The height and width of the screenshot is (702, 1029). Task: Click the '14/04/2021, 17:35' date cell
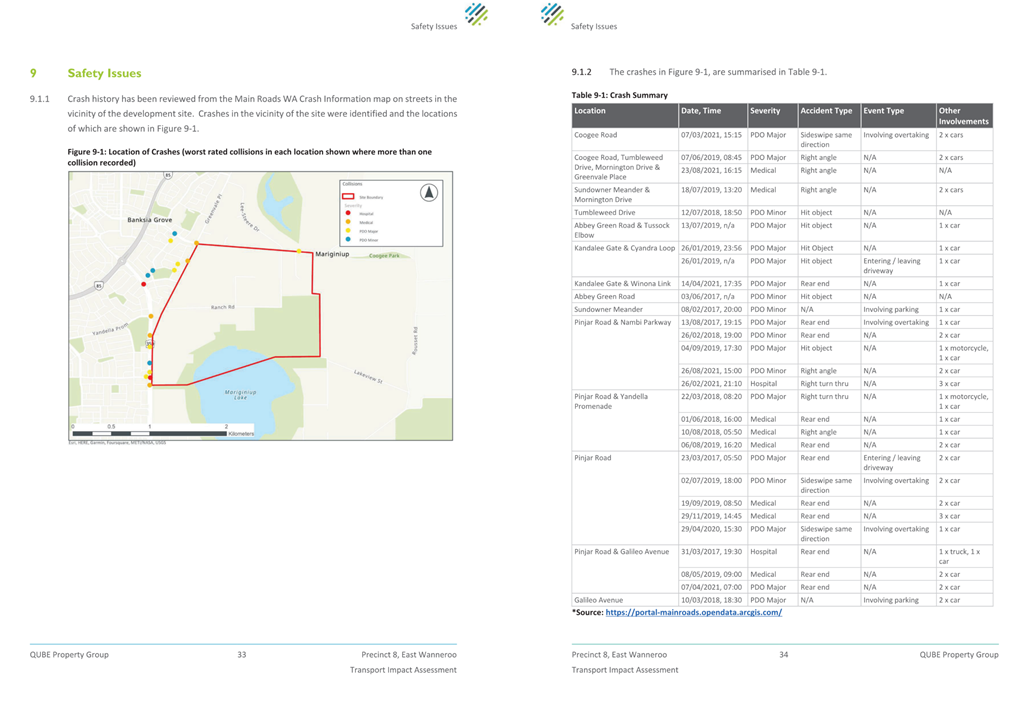point(713,283)
